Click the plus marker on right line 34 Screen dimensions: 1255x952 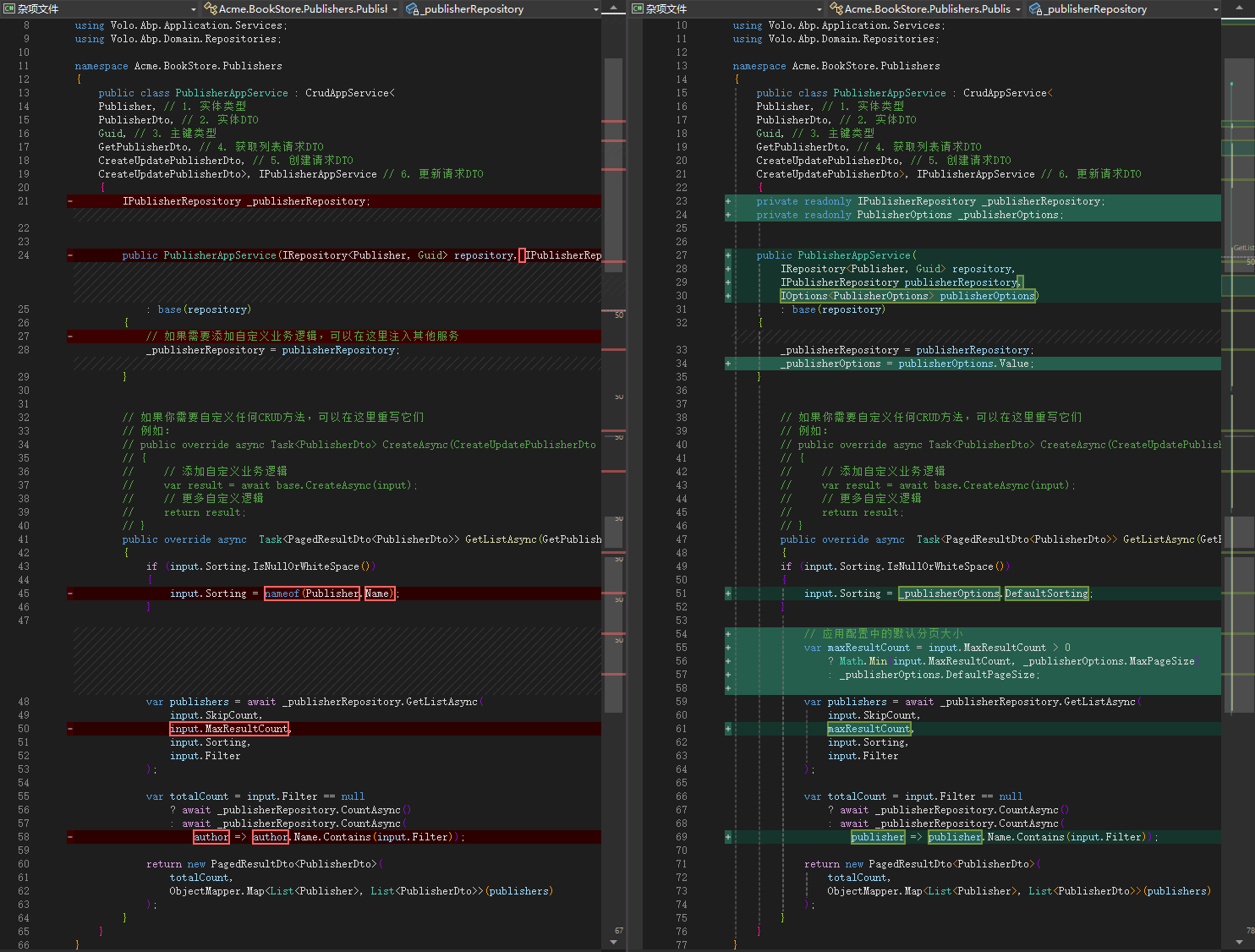click(728, 364)
